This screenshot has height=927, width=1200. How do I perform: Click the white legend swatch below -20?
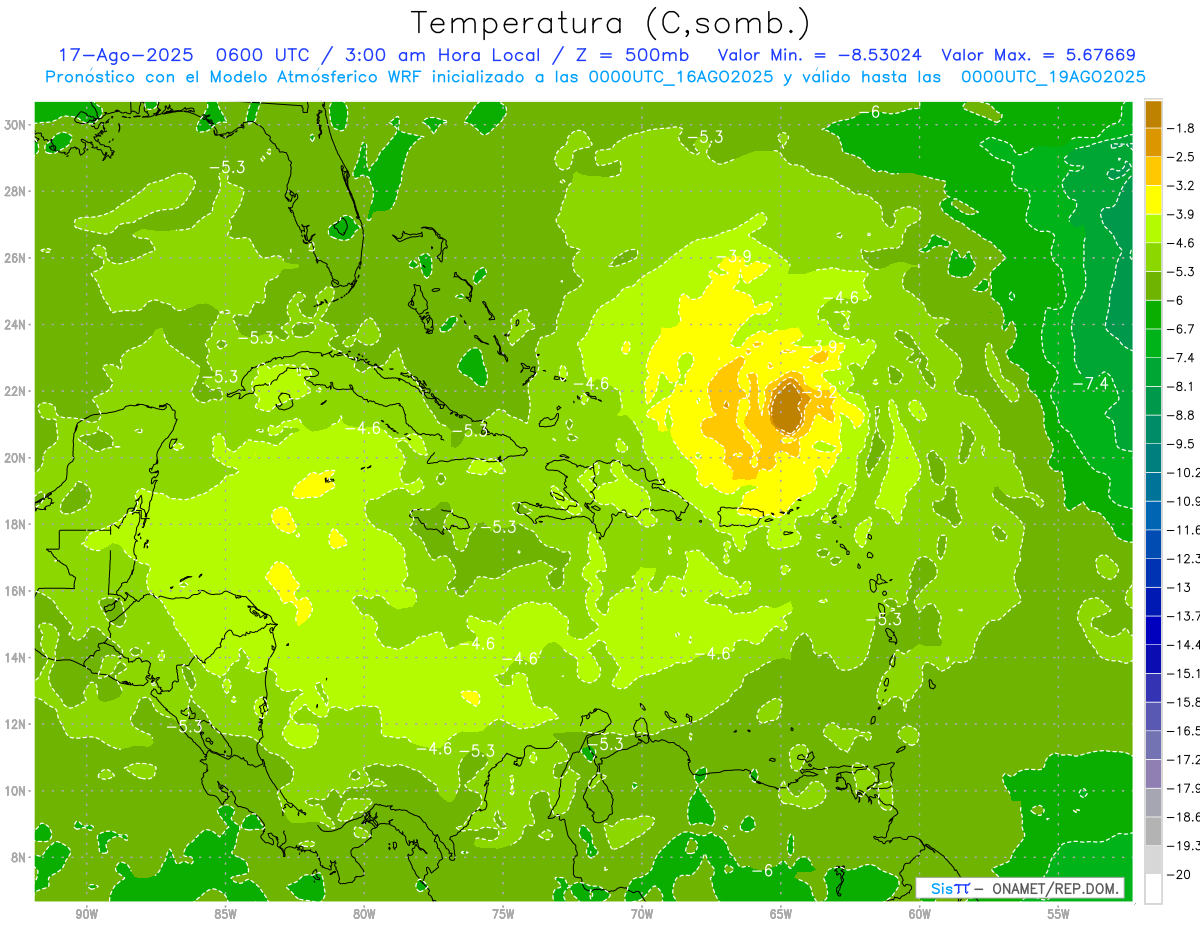(x=1153, y=888)
